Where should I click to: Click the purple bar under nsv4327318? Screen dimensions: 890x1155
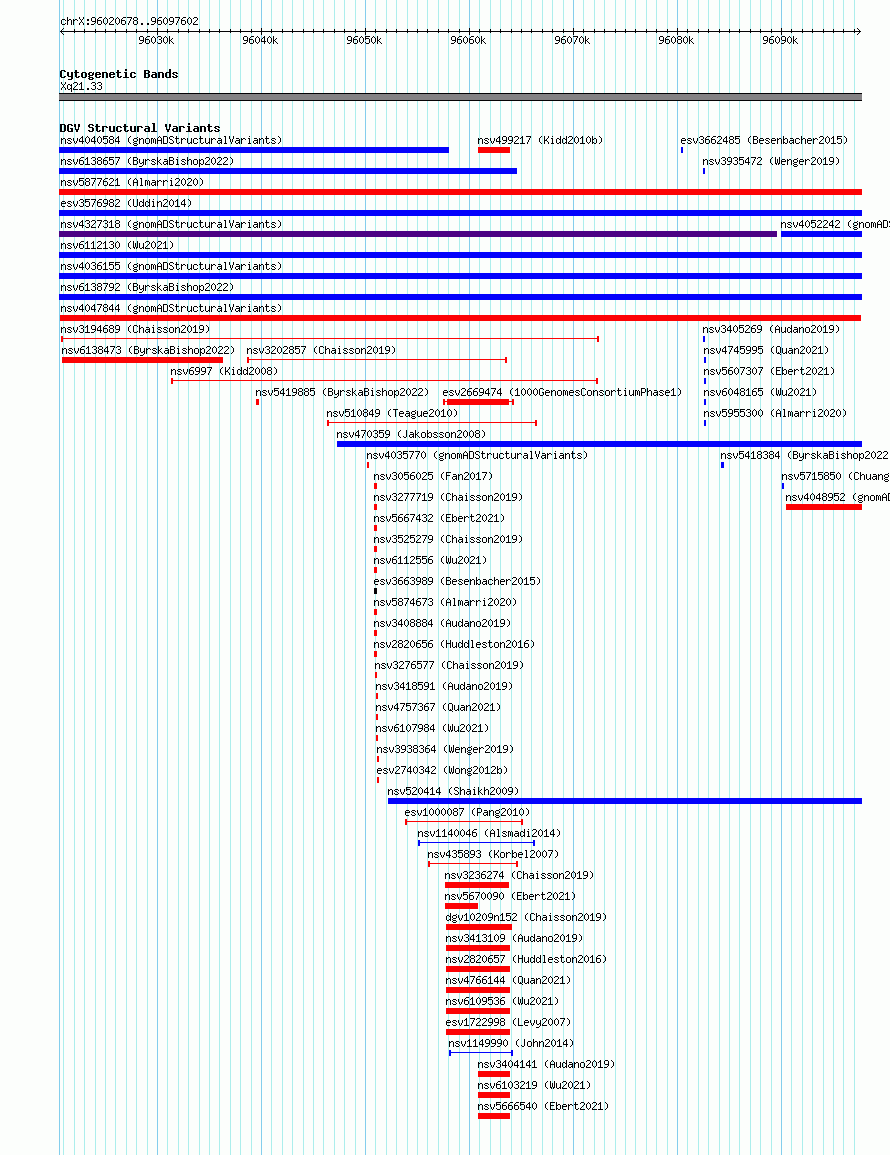coord(418,234)
